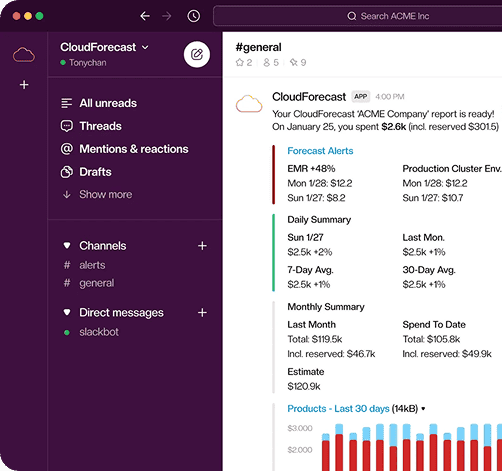Click the 30-Day Avg. label

pos(429,270)
